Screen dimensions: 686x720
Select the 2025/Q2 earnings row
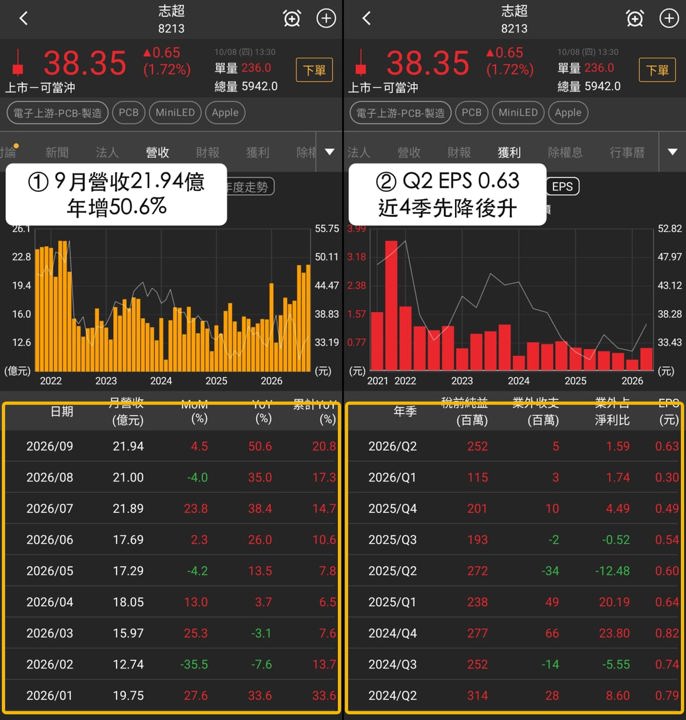pyautogui.click(x=515, y=571)
